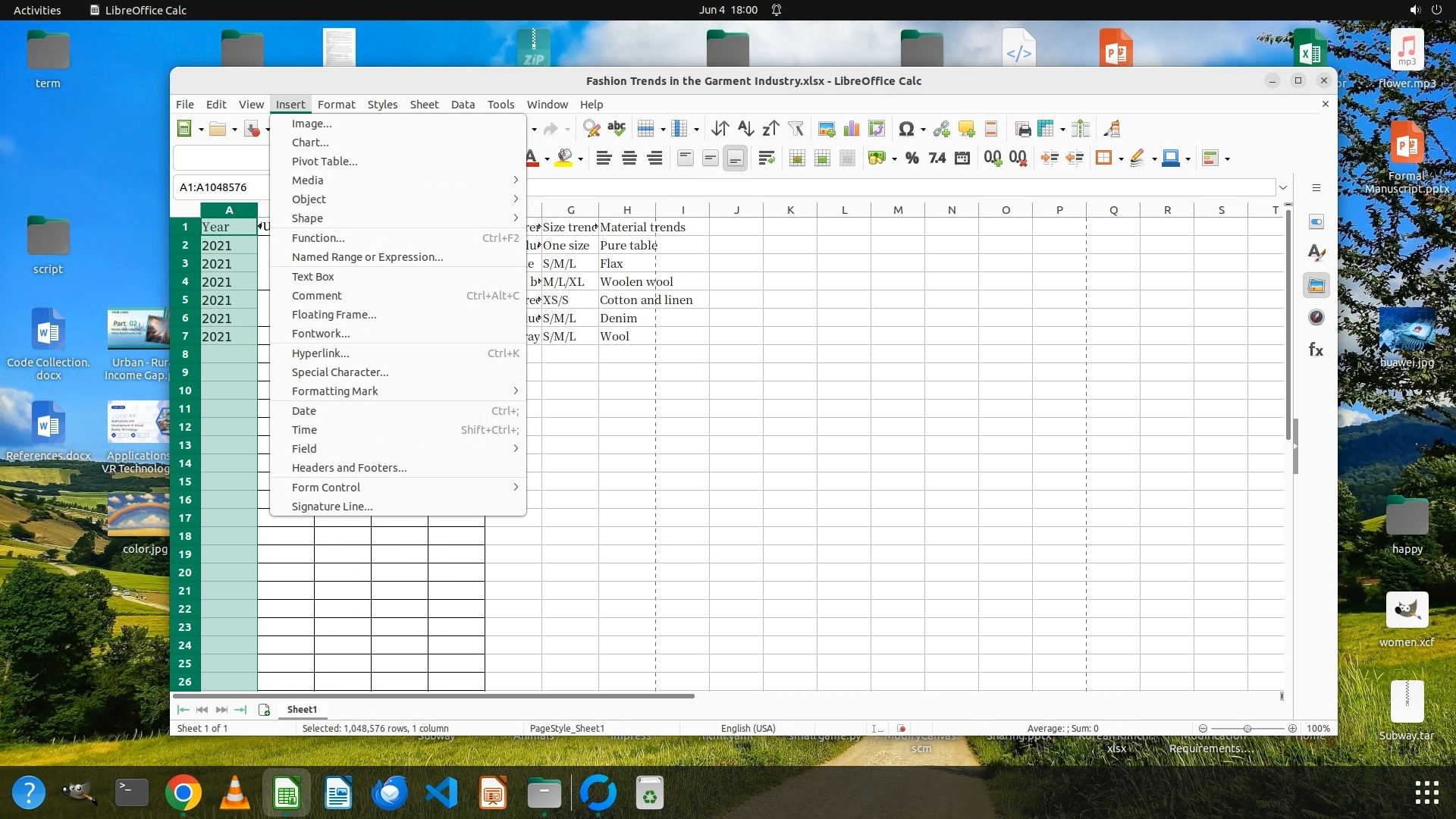
Task: Open the Navigator sidebar panel
Action: click(x=1316, y=318)
